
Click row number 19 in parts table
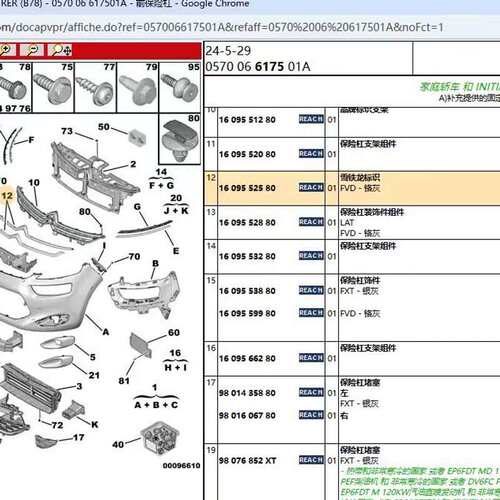[x=211, y=450]
